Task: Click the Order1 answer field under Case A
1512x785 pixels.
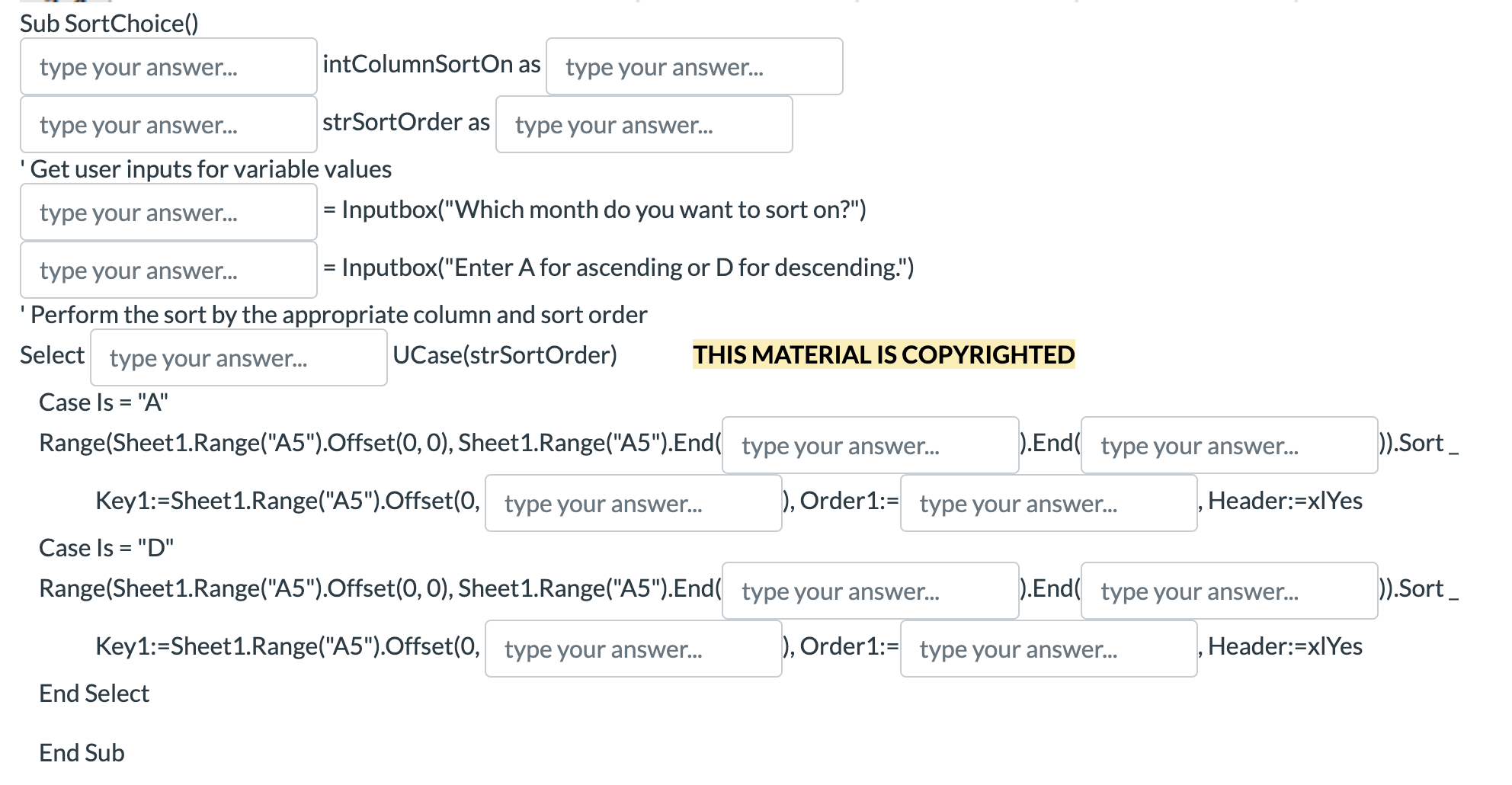Action: pos(1048,503)
